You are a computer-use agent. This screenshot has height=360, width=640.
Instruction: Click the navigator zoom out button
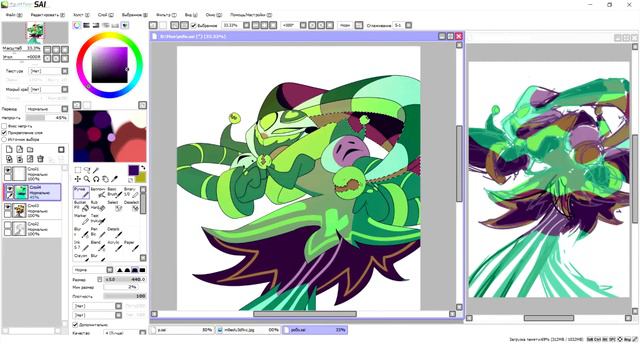[x=47, y=50]
